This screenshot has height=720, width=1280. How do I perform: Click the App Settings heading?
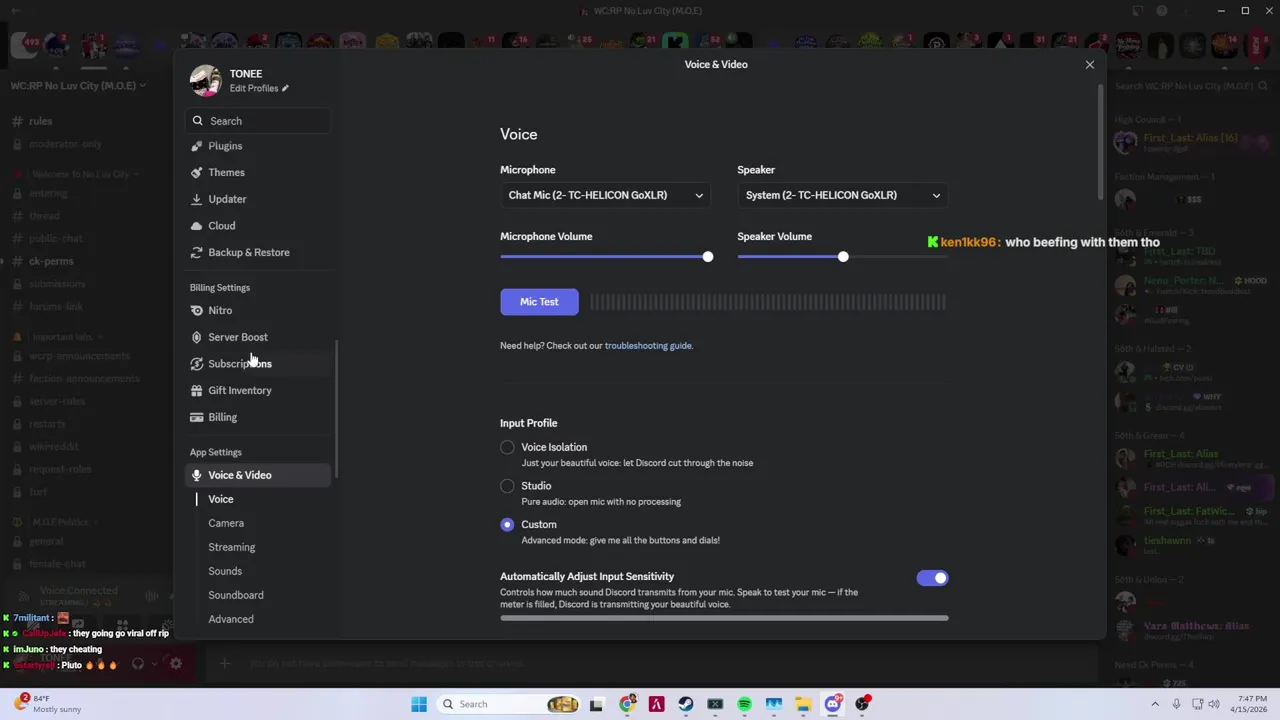216,453
